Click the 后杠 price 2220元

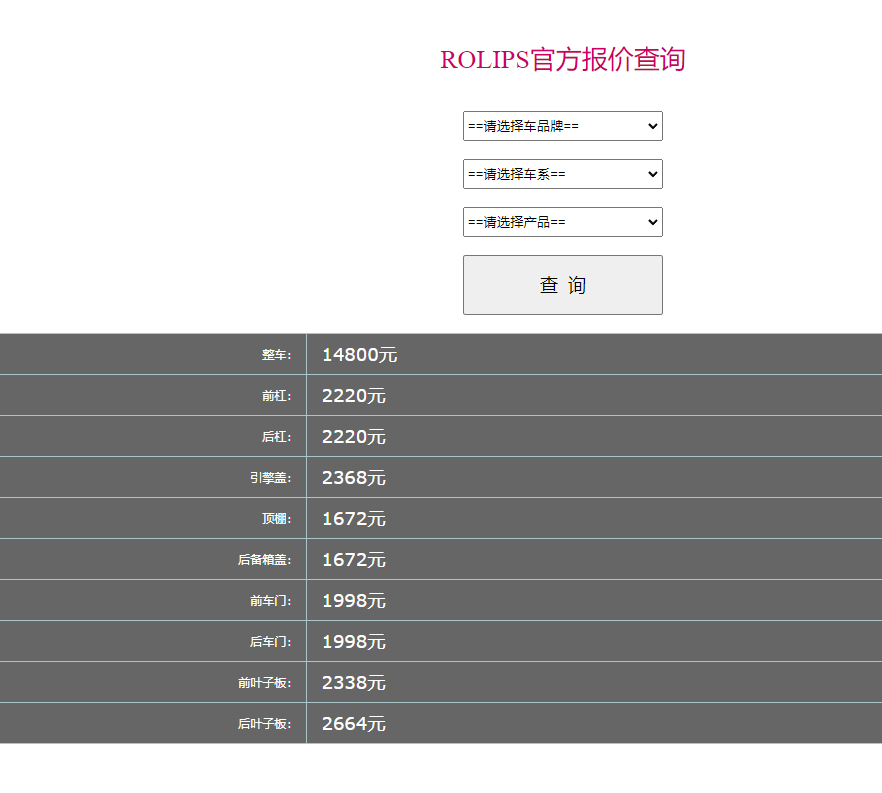pos(353,437)
